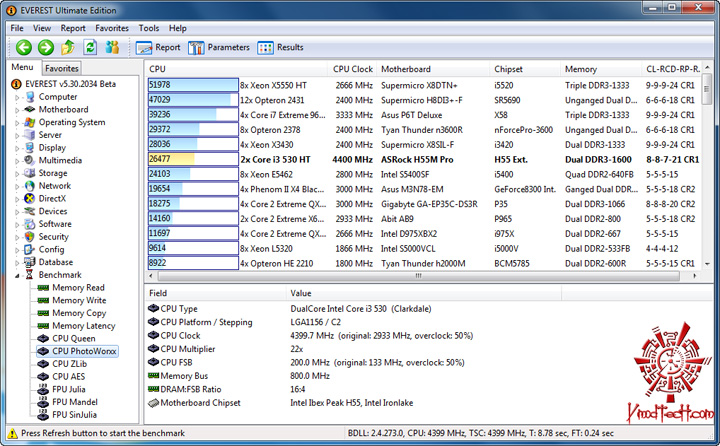Sort by CPU Clock column header

point(352,69)
